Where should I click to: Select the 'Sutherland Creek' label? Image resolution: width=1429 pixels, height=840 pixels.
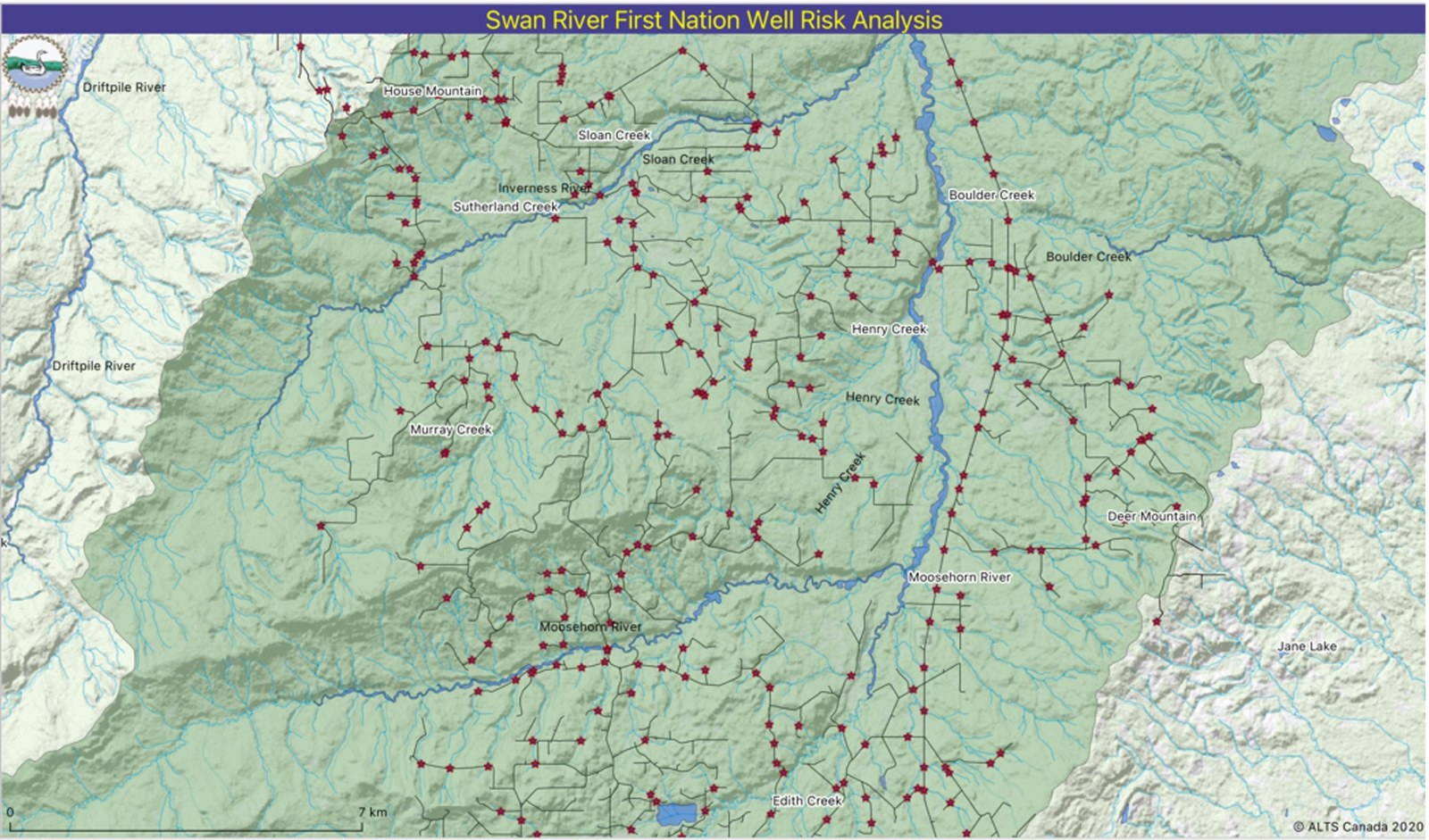[505, 207]
